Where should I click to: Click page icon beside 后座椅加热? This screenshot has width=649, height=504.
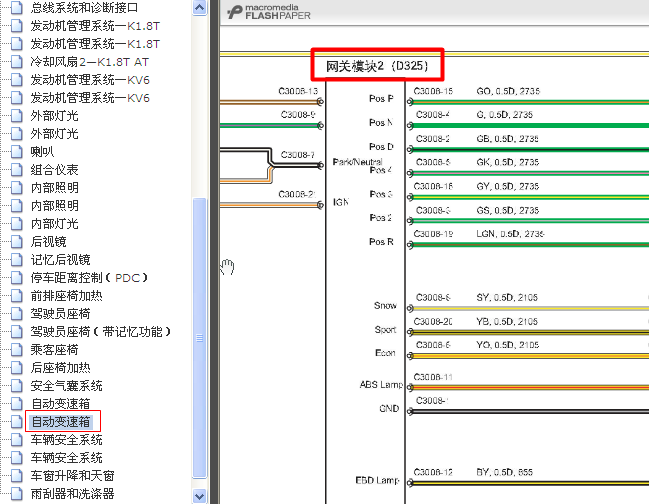click(17, 367)
